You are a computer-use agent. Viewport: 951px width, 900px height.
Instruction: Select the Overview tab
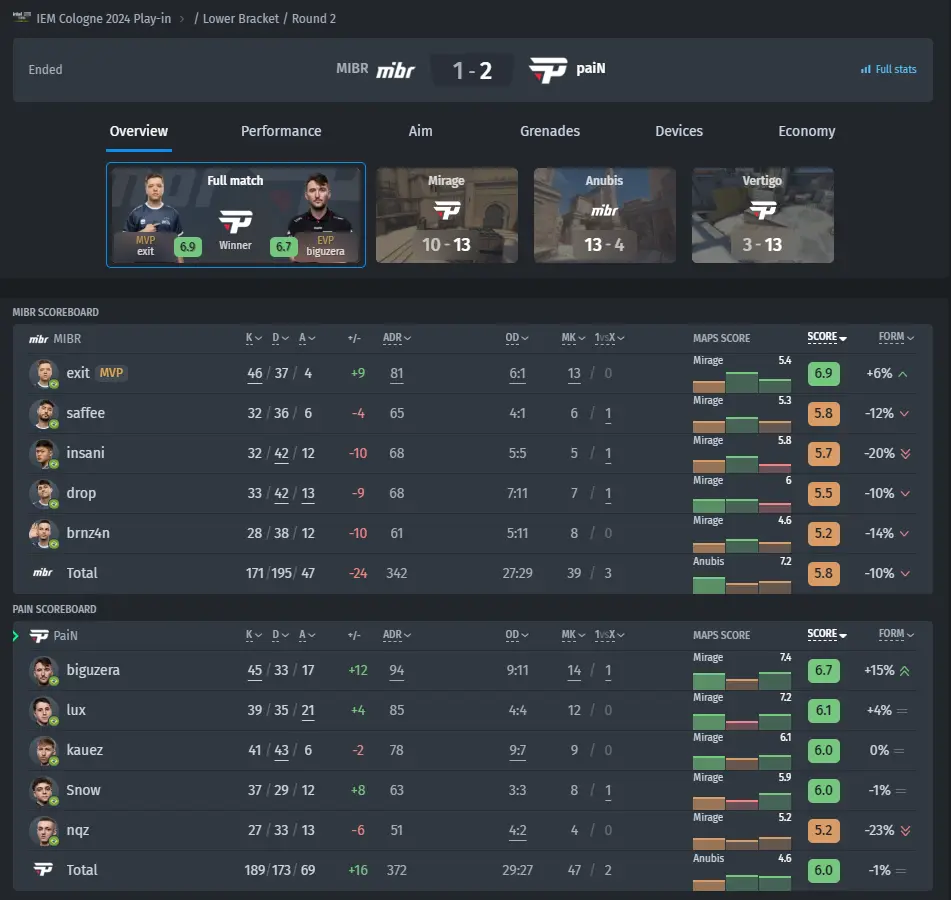139,132
